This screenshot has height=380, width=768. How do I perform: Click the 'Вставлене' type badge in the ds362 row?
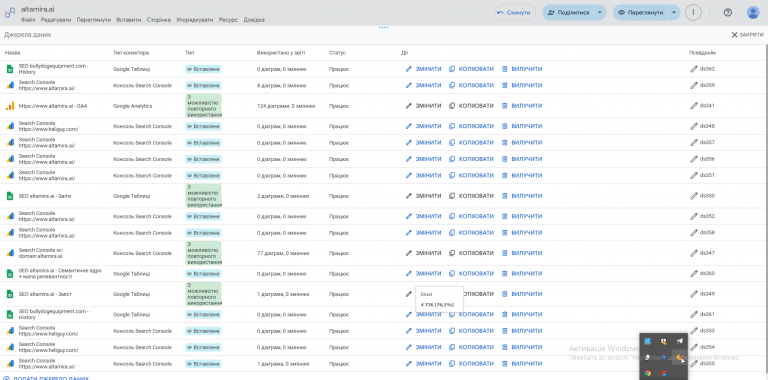pyautogui.click(x=203, y=69)
